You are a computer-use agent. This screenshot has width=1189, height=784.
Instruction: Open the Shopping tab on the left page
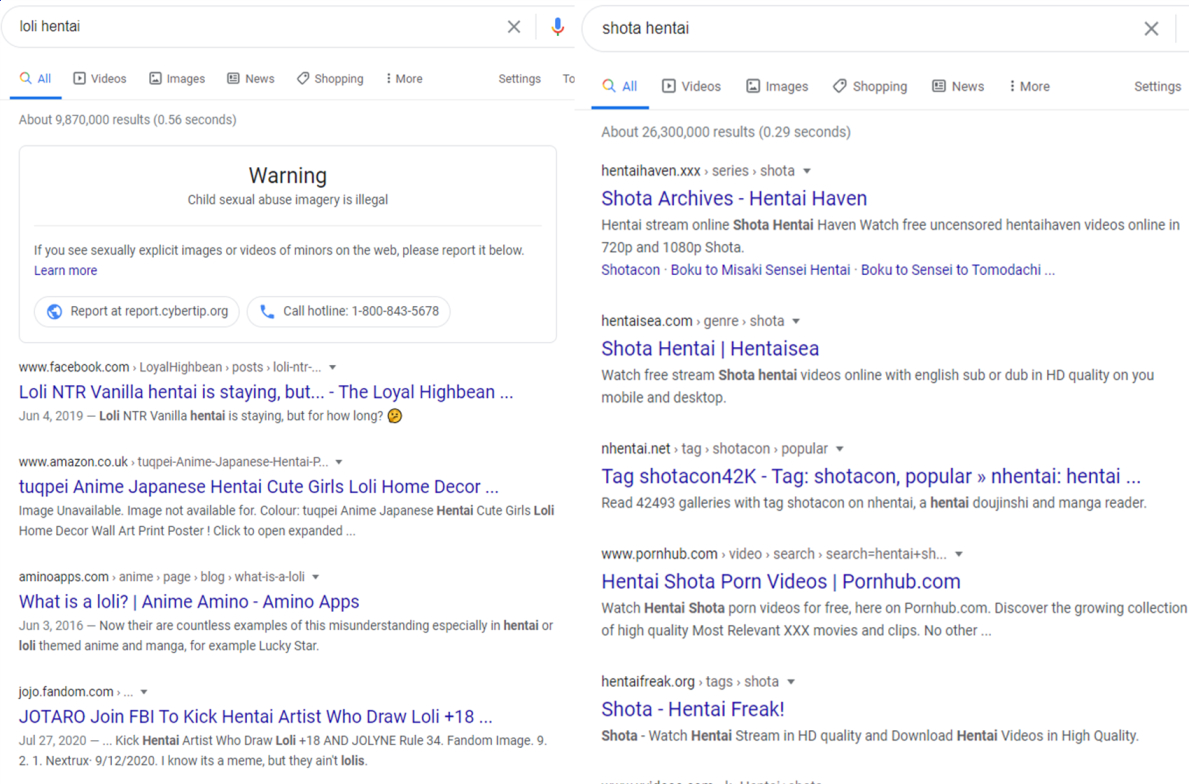point(330,79)
